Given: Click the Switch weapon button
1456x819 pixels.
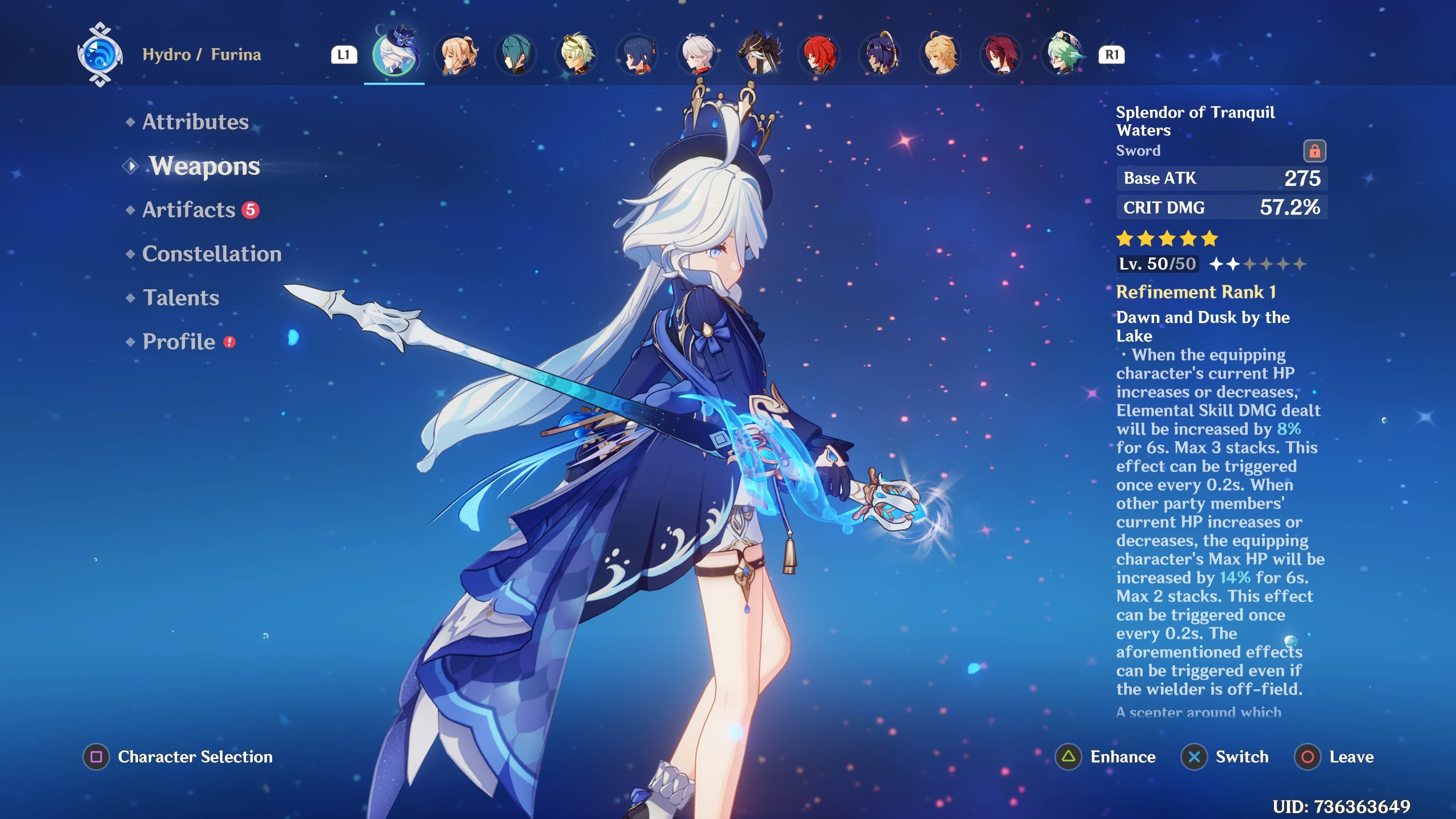Looking at the screenshot, I should pyautogui.click(x=1225, y=757).
